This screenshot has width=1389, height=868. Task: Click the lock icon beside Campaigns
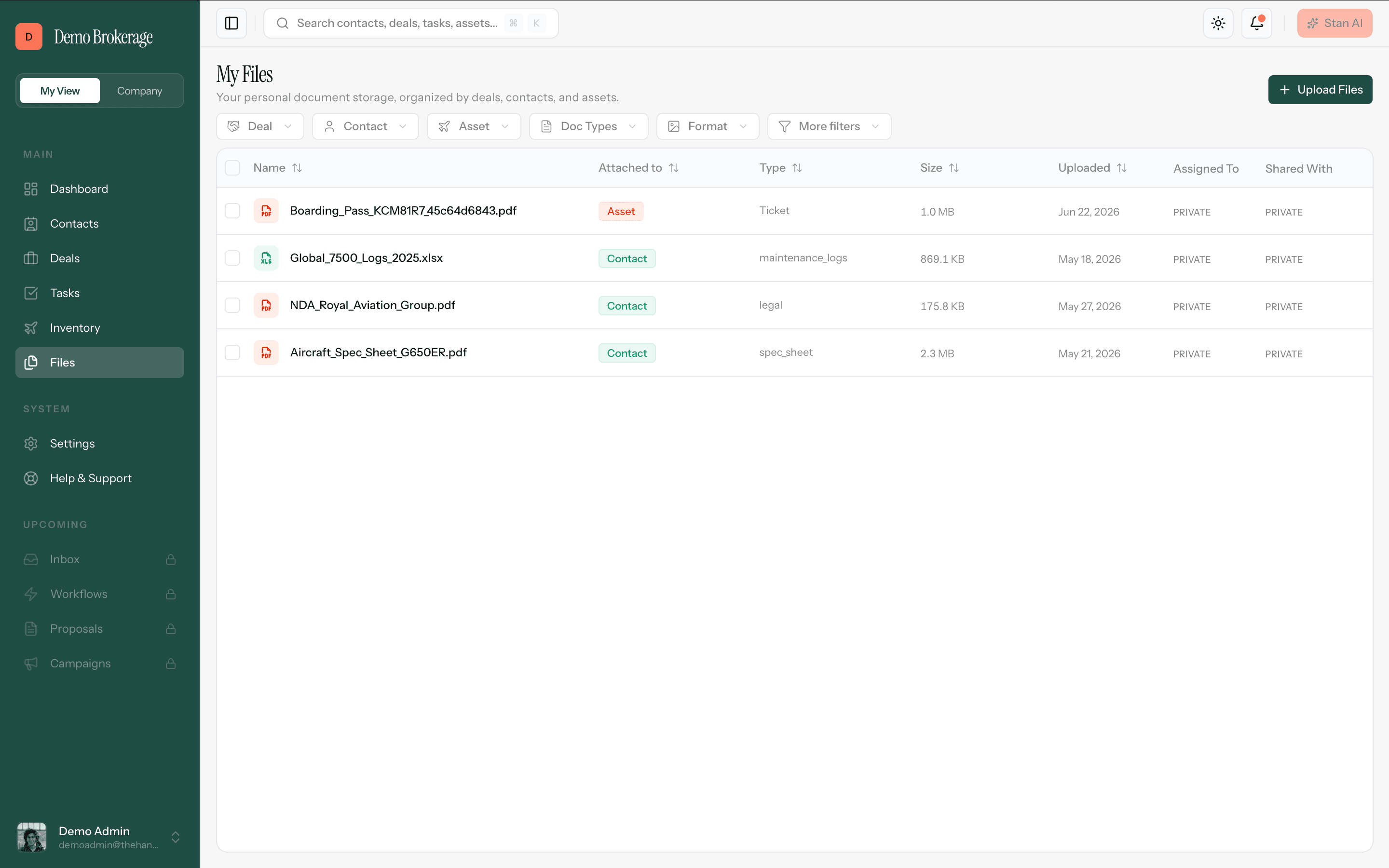click(x=170, y=664)
